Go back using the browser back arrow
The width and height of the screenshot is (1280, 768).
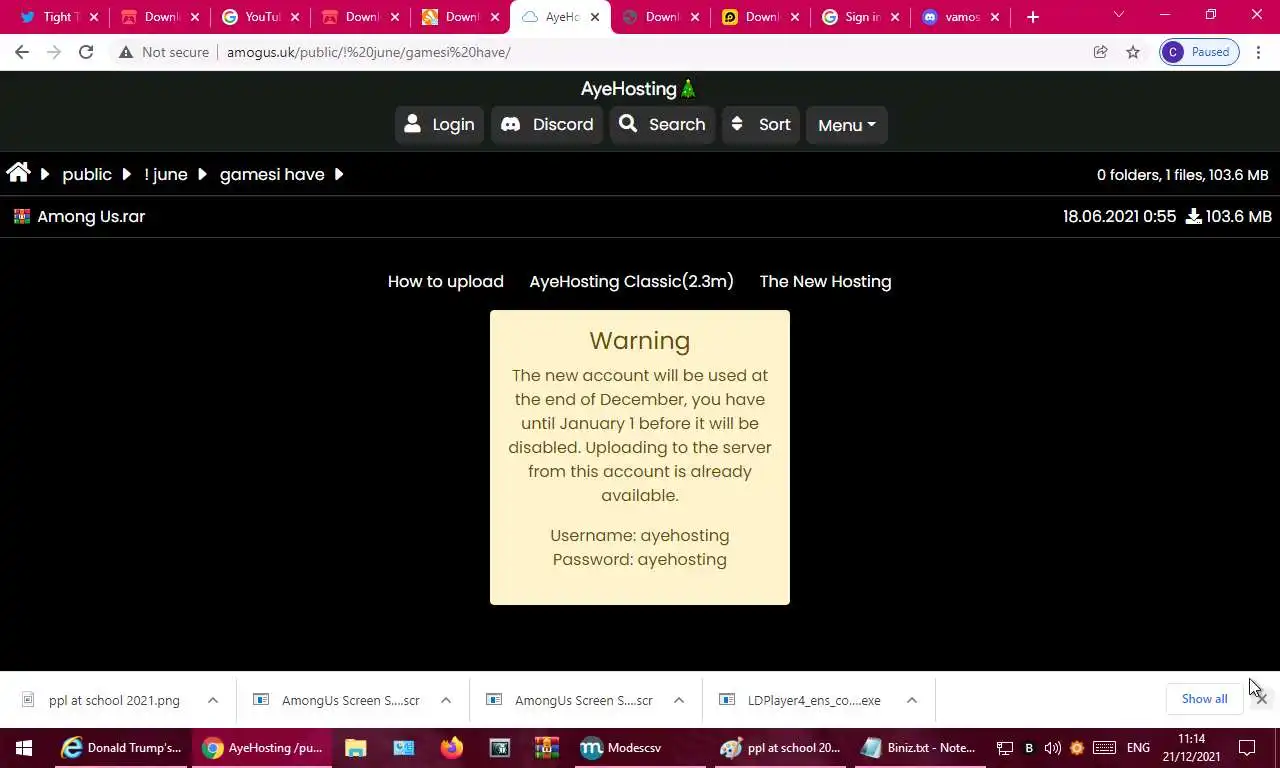tap(22, 52)
